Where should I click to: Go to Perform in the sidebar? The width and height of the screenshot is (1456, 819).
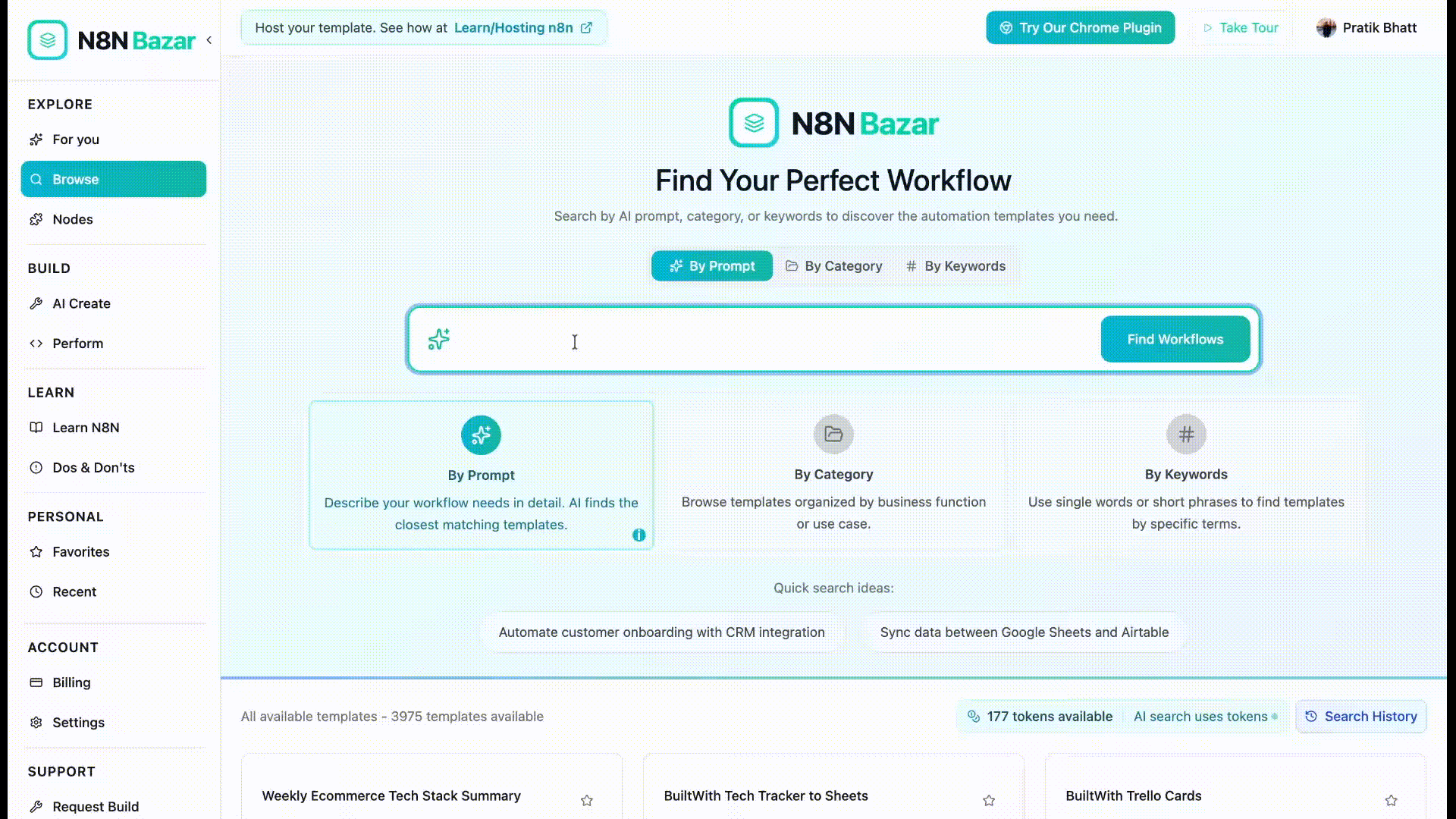point(77,344)
